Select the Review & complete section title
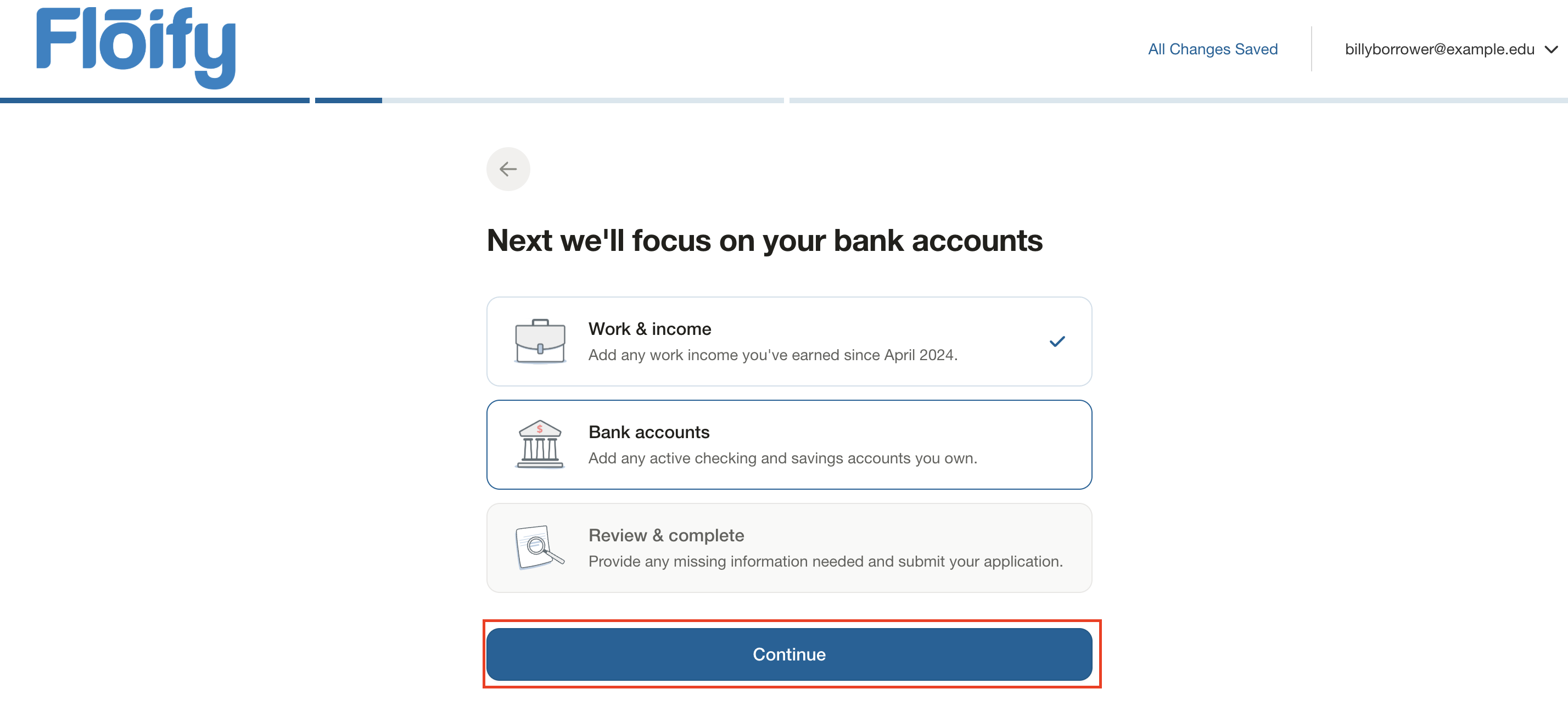The image size is (1568, 728). tap(666, 535)
